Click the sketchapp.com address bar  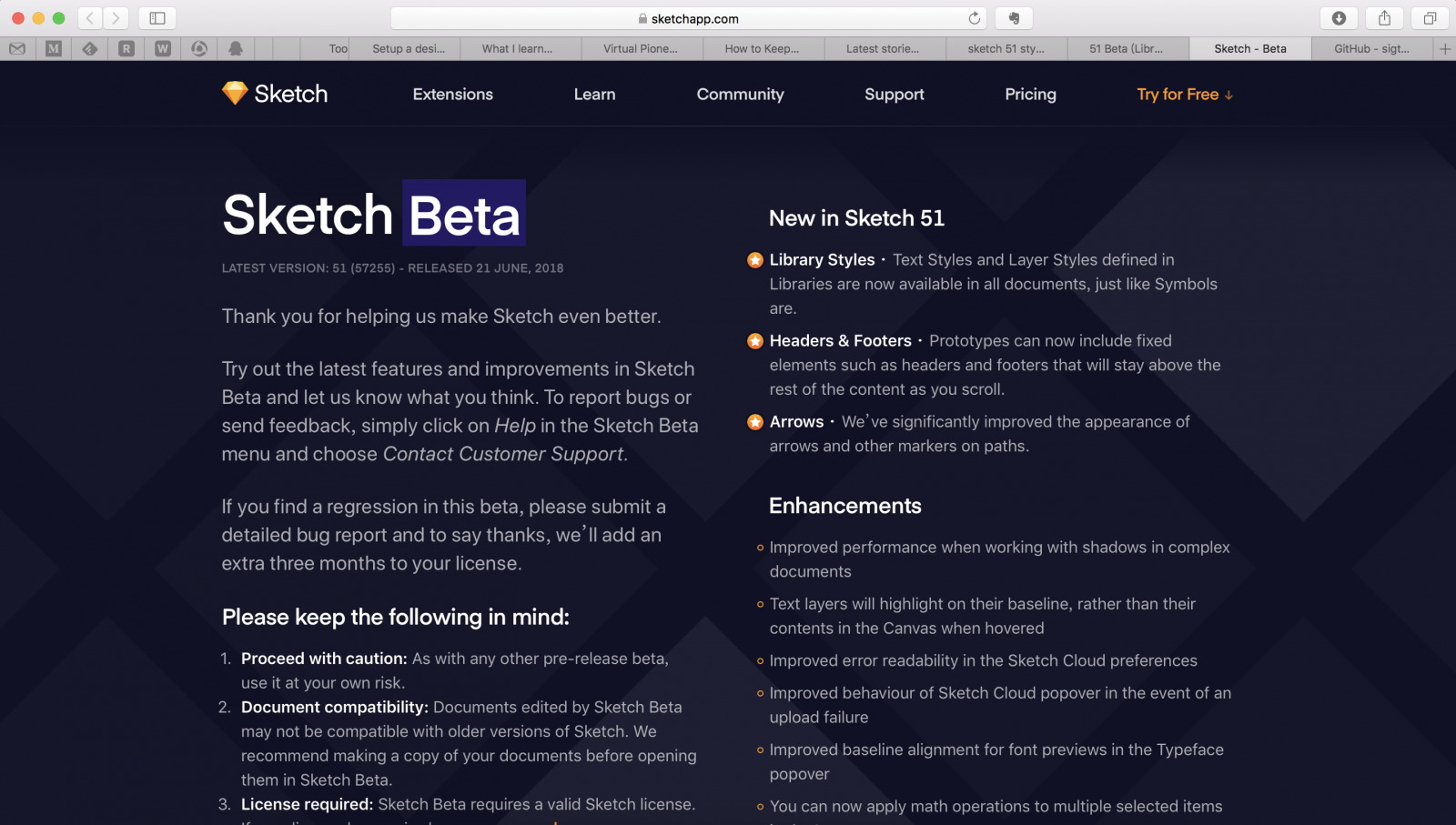[x=694, y=18]
